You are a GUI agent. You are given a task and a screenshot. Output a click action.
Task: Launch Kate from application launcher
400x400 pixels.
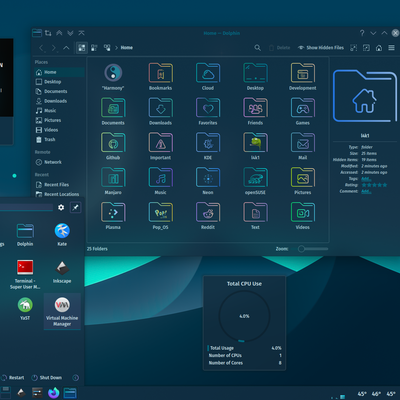coord(62,235)
